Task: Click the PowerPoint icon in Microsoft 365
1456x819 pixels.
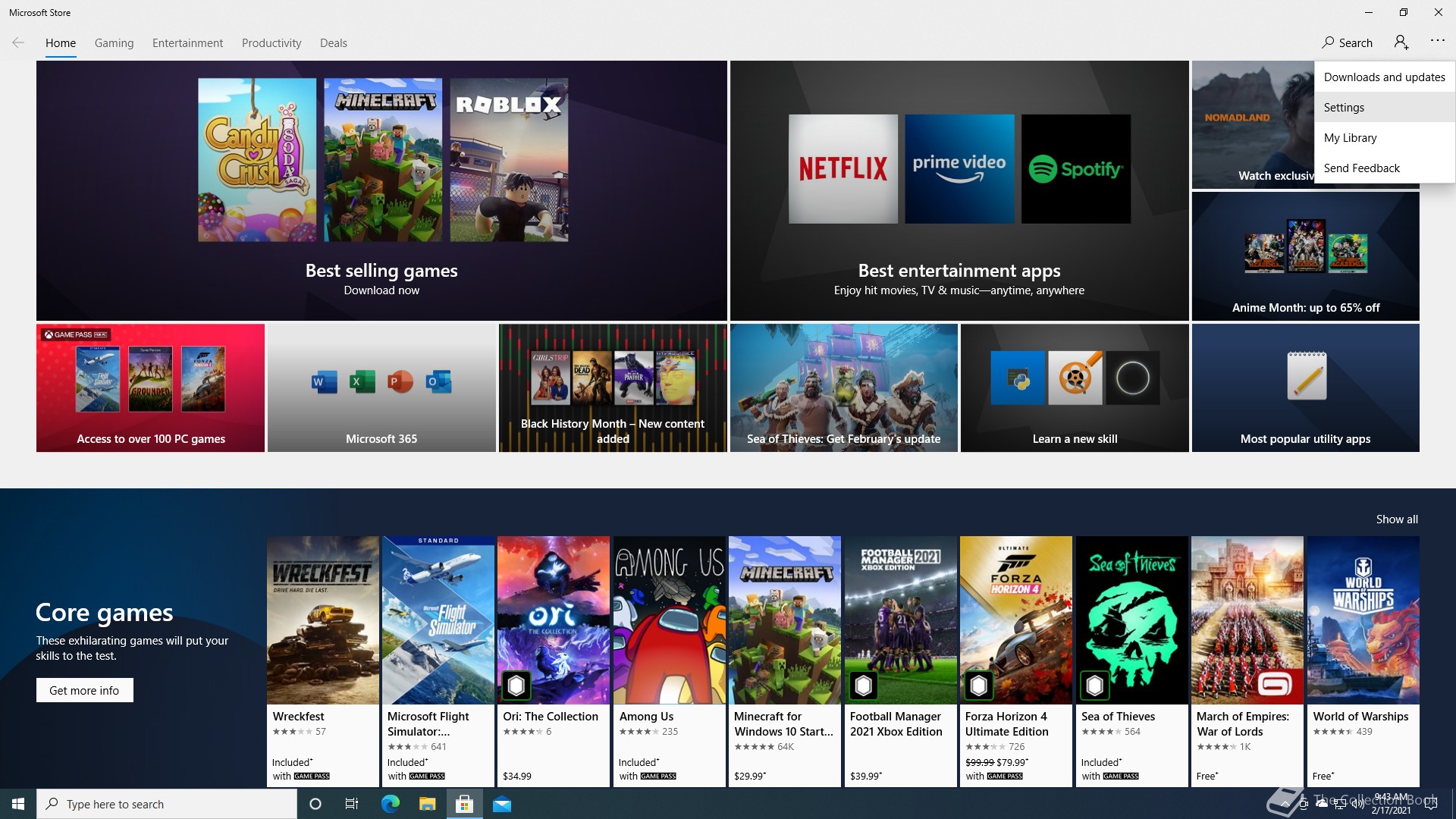Action: coord(400,381)
